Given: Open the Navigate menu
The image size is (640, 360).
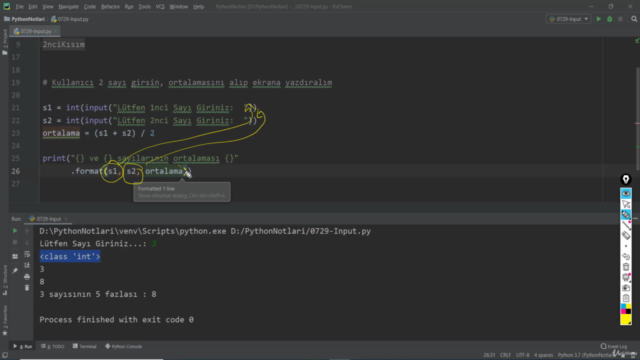Looking at the screenshot, I should [x=69, y=7].
